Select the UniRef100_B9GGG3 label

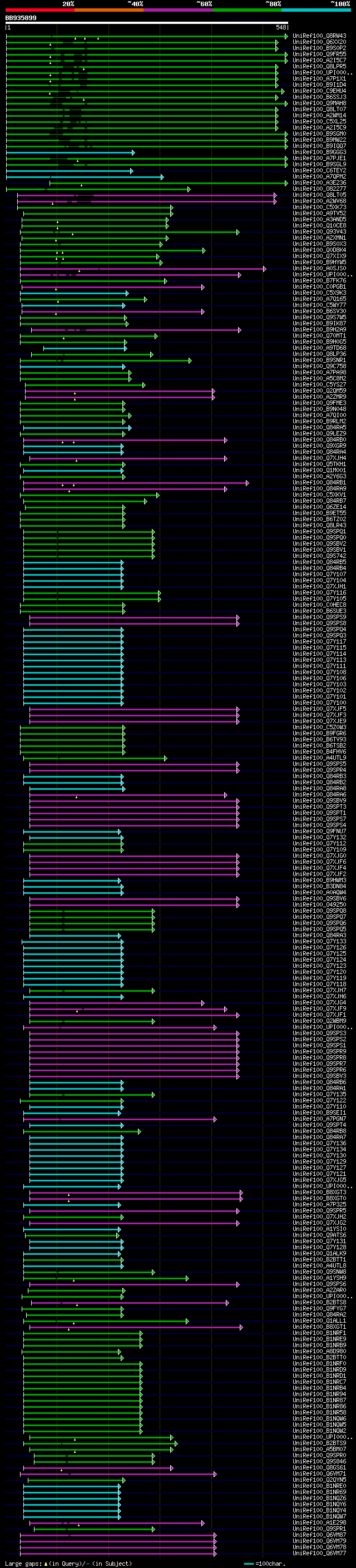pos(319,152)
